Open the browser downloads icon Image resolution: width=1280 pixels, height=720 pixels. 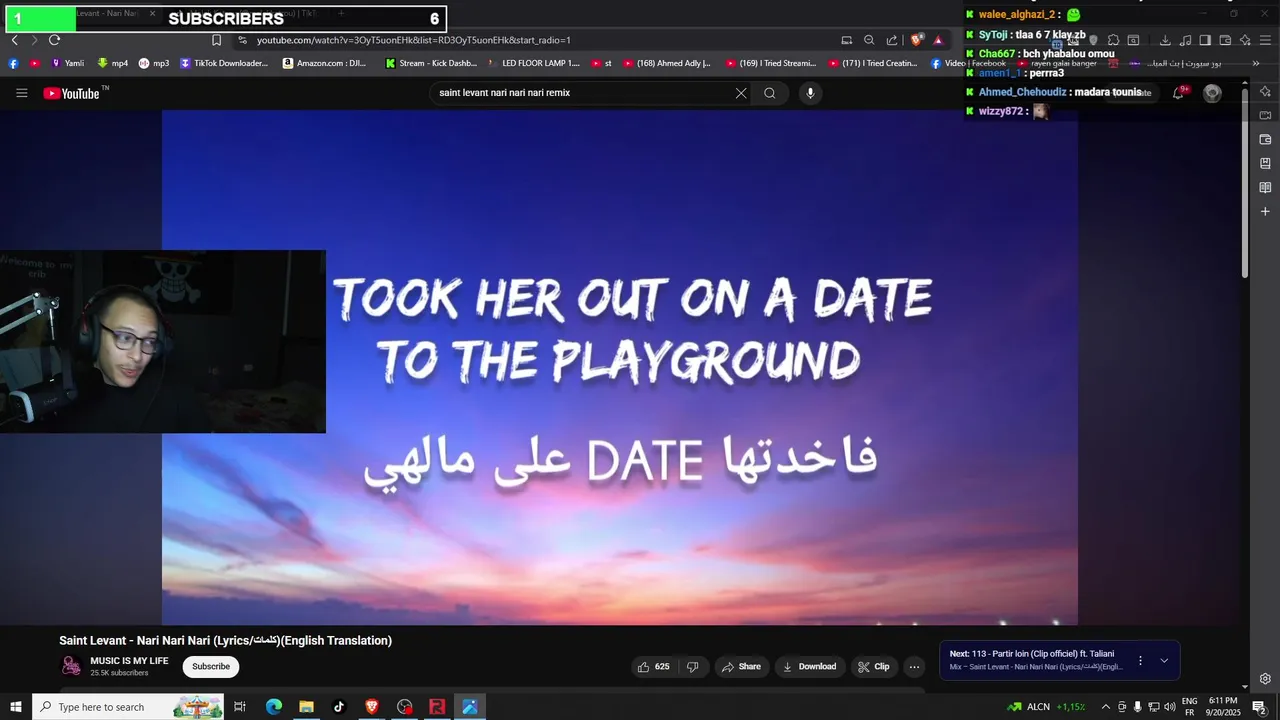coord(1165,40)
